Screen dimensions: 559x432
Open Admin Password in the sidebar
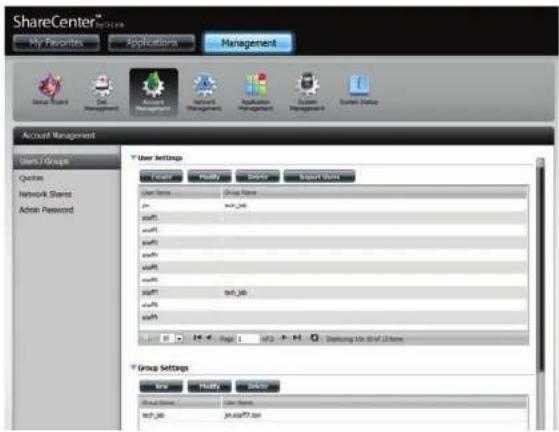point(46,210)
